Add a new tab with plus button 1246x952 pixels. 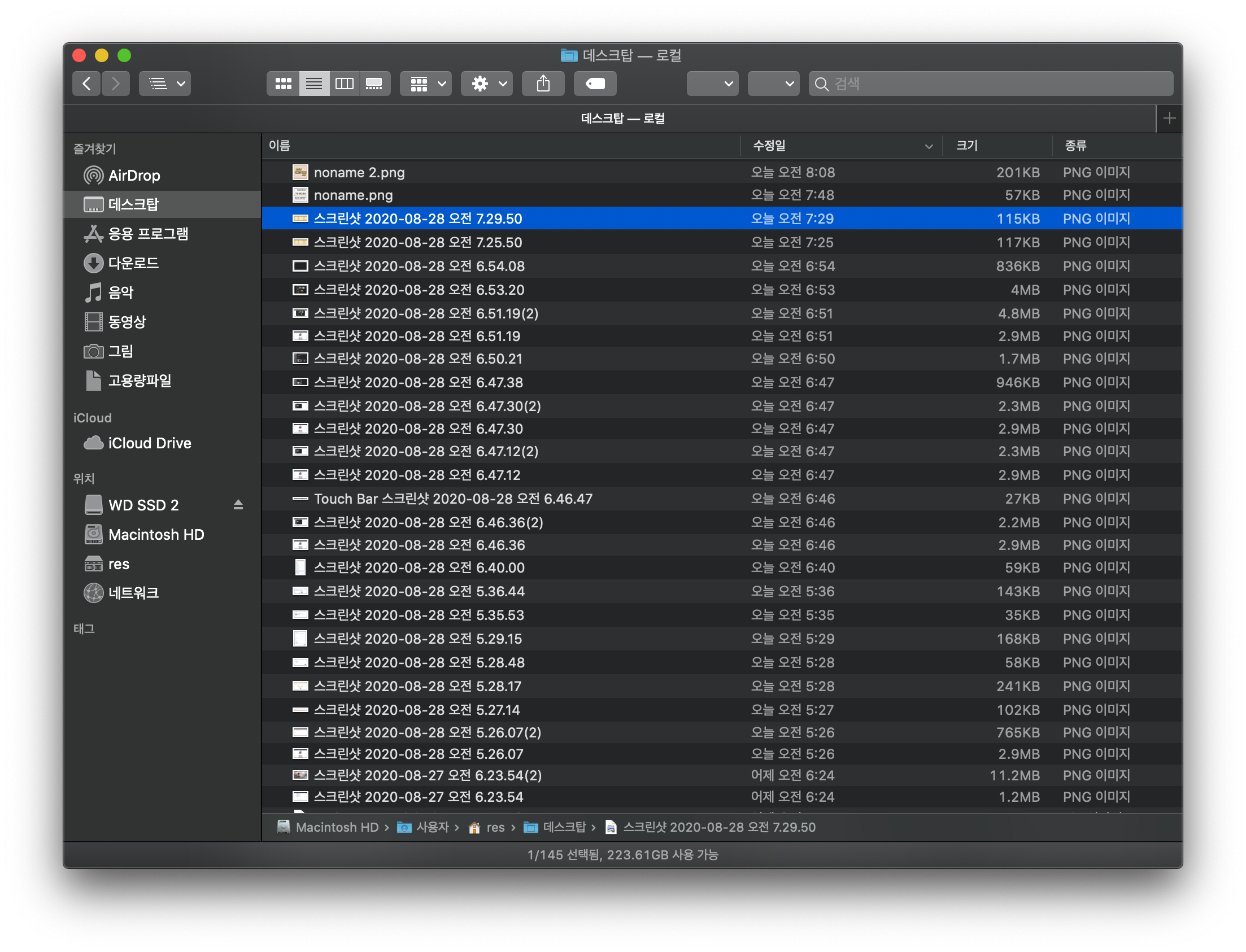tap(1169, 119)
